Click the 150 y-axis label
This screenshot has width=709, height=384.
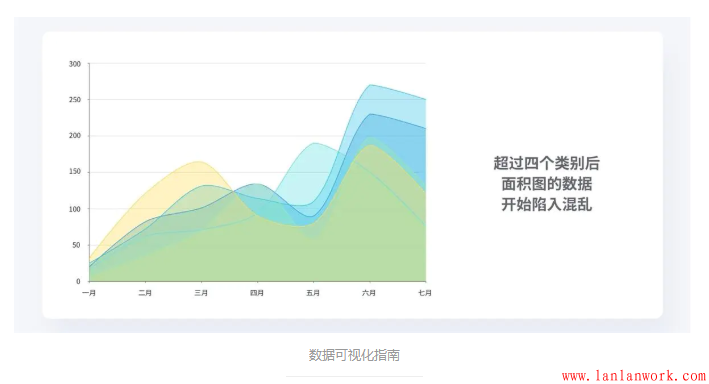point(75,171)
